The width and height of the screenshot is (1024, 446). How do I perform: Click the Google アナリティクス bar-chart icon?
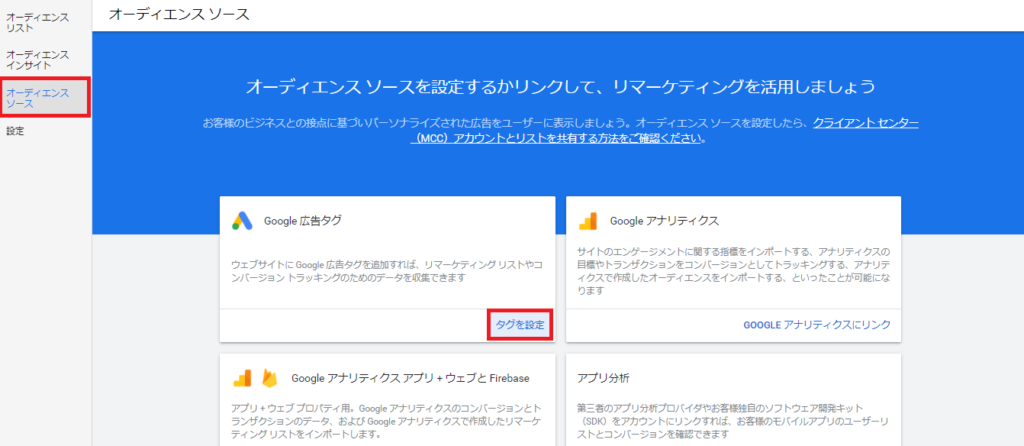click(588, 221)
